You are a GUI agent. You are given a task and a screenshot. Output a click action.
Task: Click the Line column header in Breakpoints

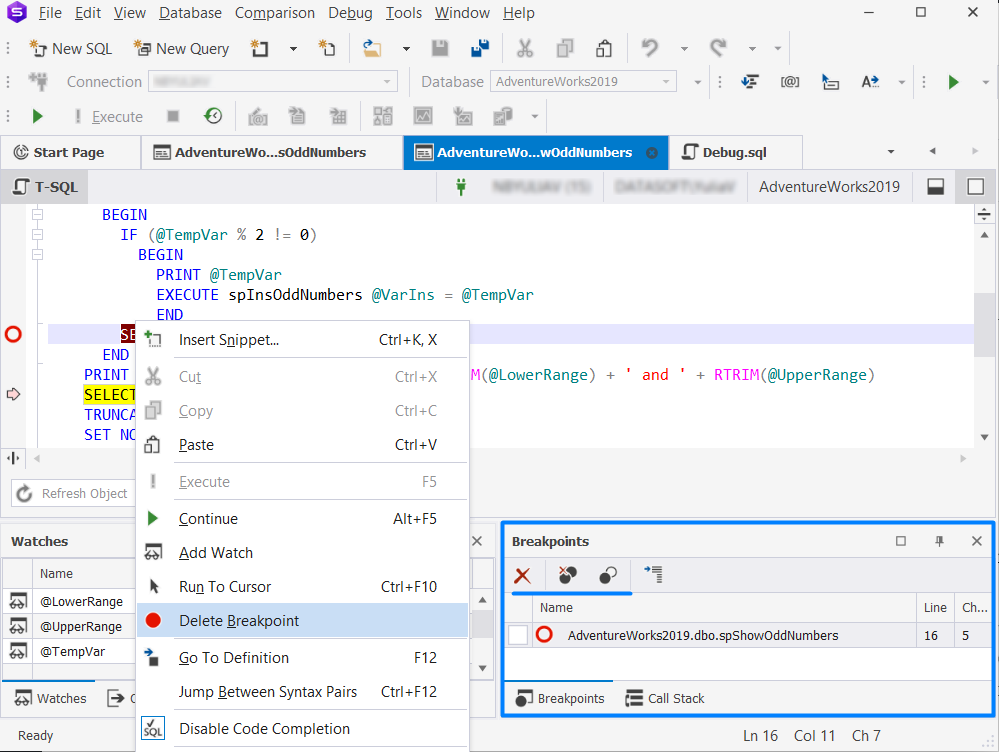click(935, 607)
